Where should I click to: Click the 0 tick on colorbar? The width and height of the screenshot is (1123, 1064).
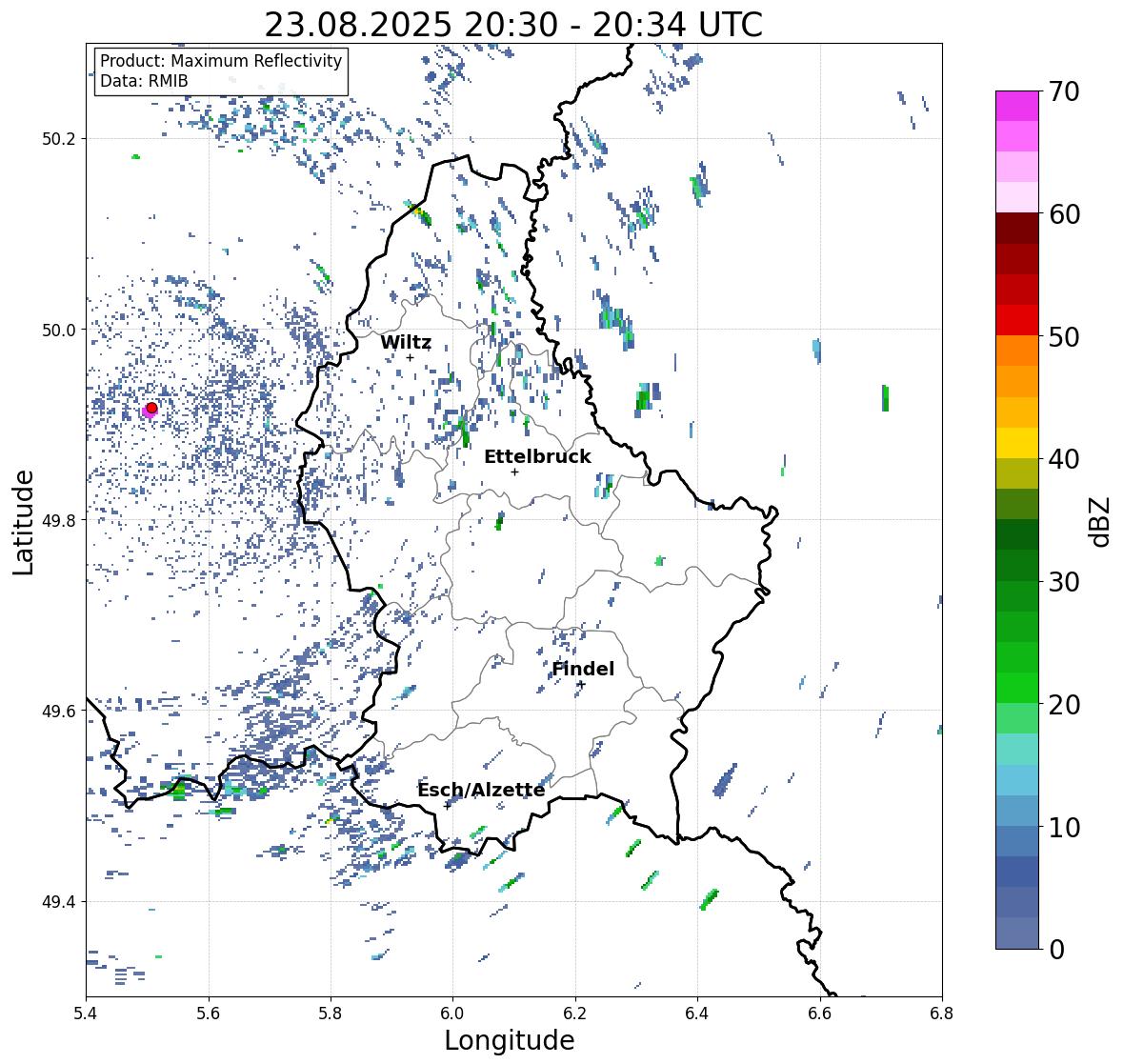click(1056, 950)
